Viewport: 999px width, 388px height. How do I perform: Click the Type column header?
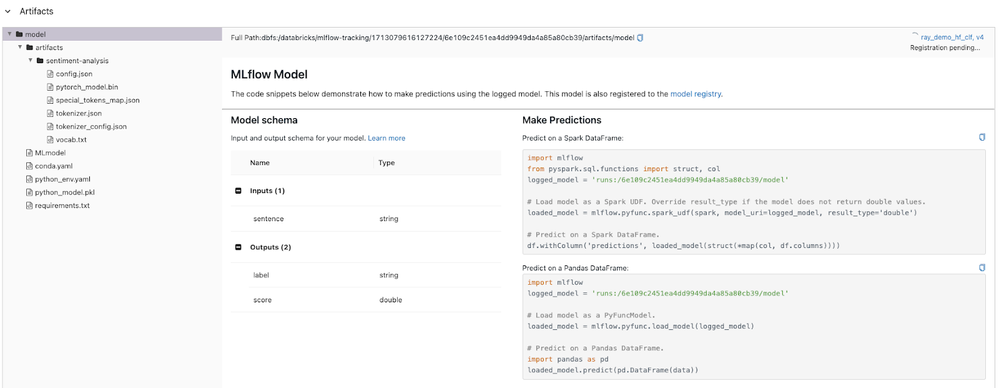[x=387, y=163]
